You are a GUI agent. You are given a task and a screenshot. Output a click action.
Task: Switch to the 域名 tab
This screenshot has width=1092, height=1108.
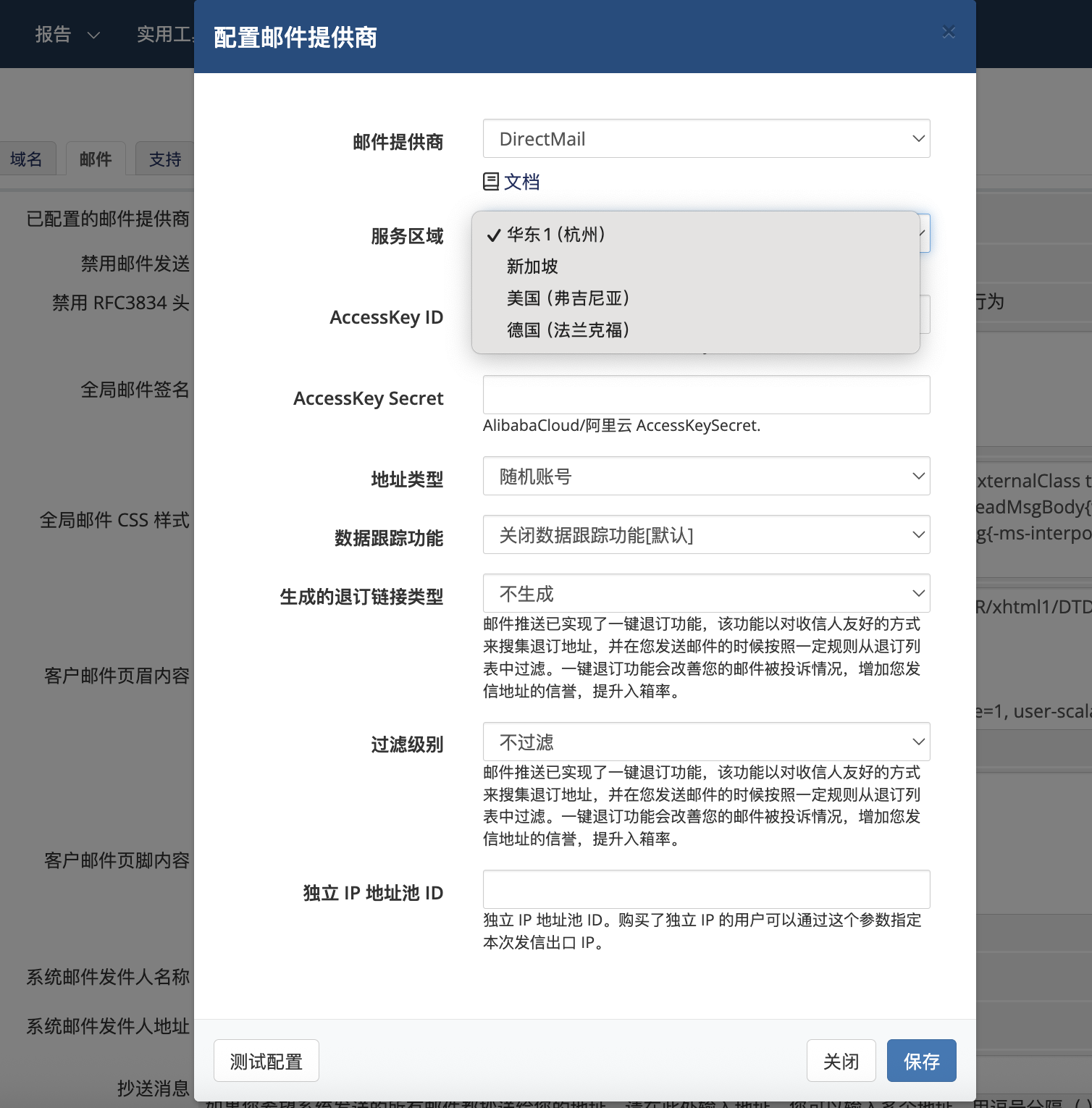(x=26, y=159)
